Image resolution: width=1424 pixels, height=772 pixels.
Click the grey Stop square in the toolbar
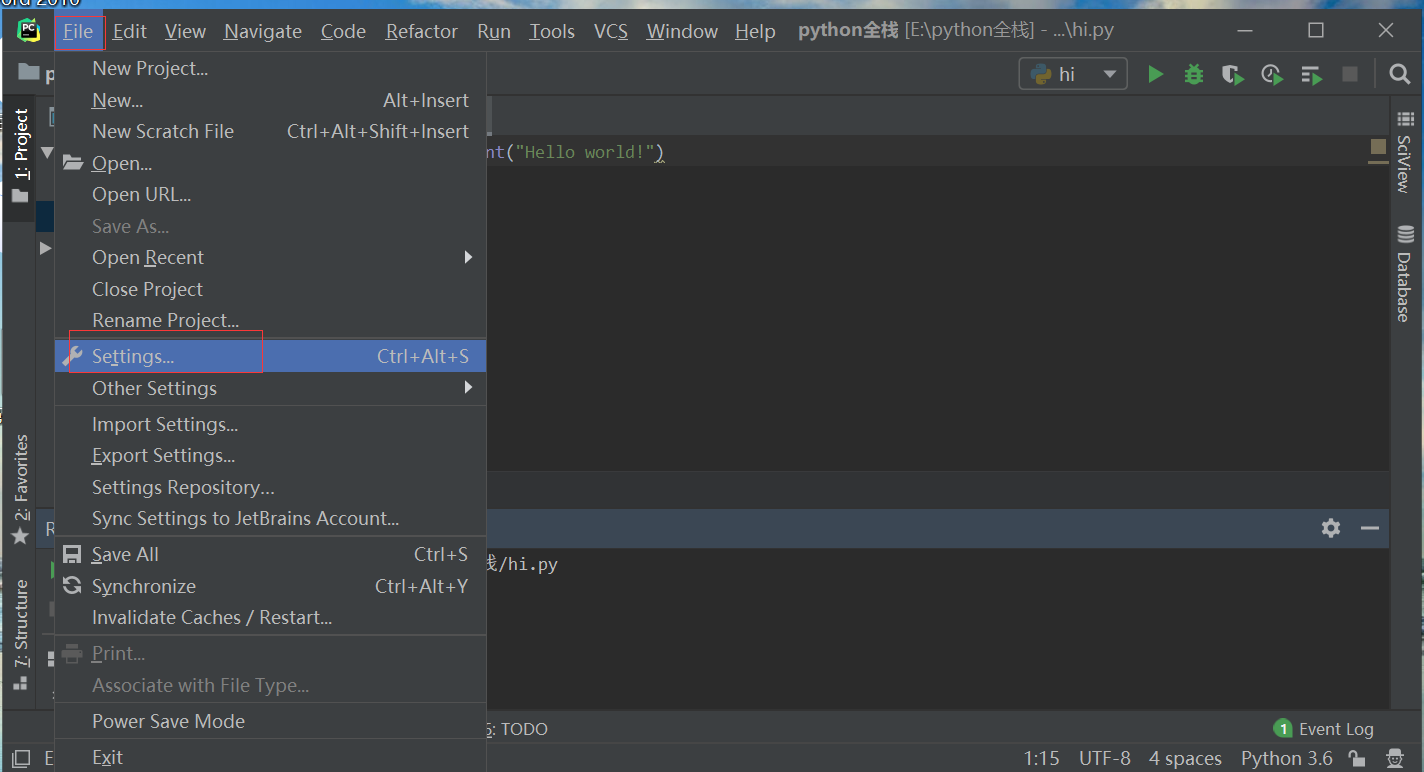[1350, 74]
